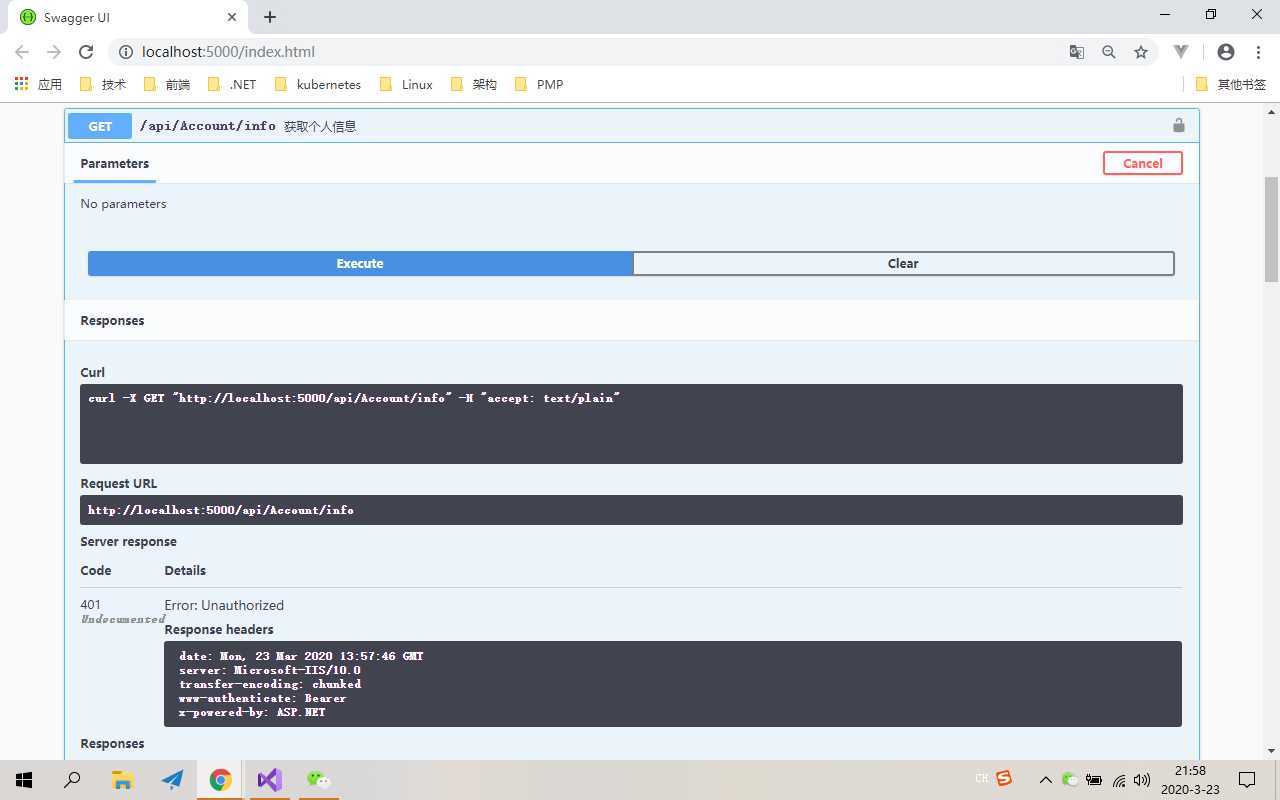The height and width of the screenshot is (800, 1280).
Task: Click the 'No parameters' text
Action: pyautogui.click(x=123, y=204)
